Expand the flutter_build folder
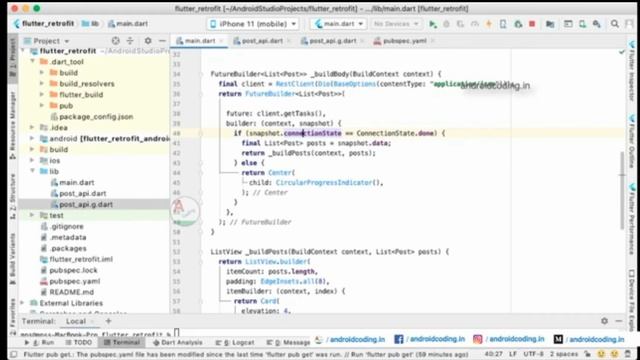640x360 pixels. tap(42, 95)
